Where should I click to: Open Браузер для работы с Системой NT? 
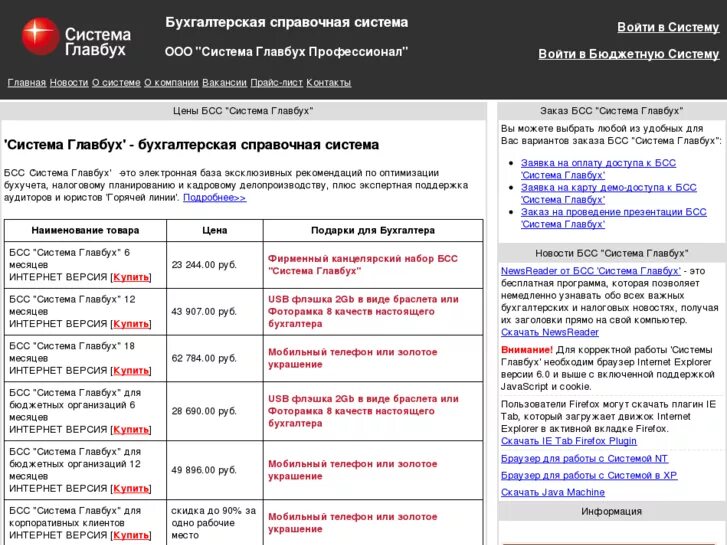coord(585,459)
